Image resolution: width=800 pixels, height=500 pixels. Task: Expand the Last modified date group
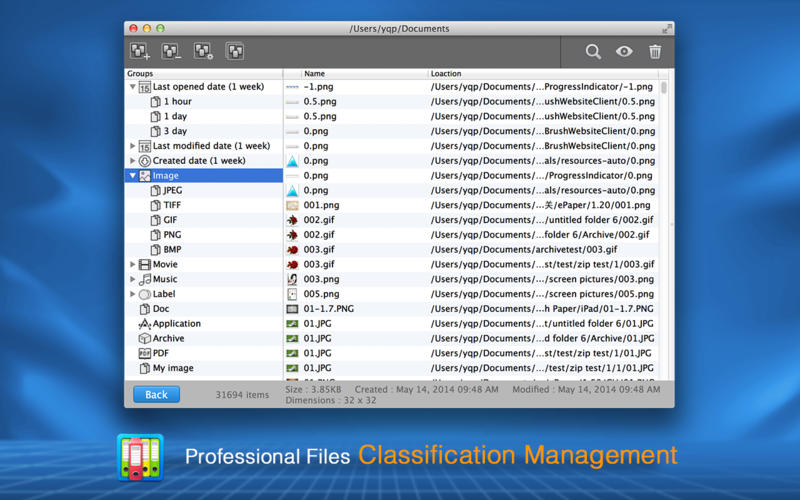click(x=133, y=146)
